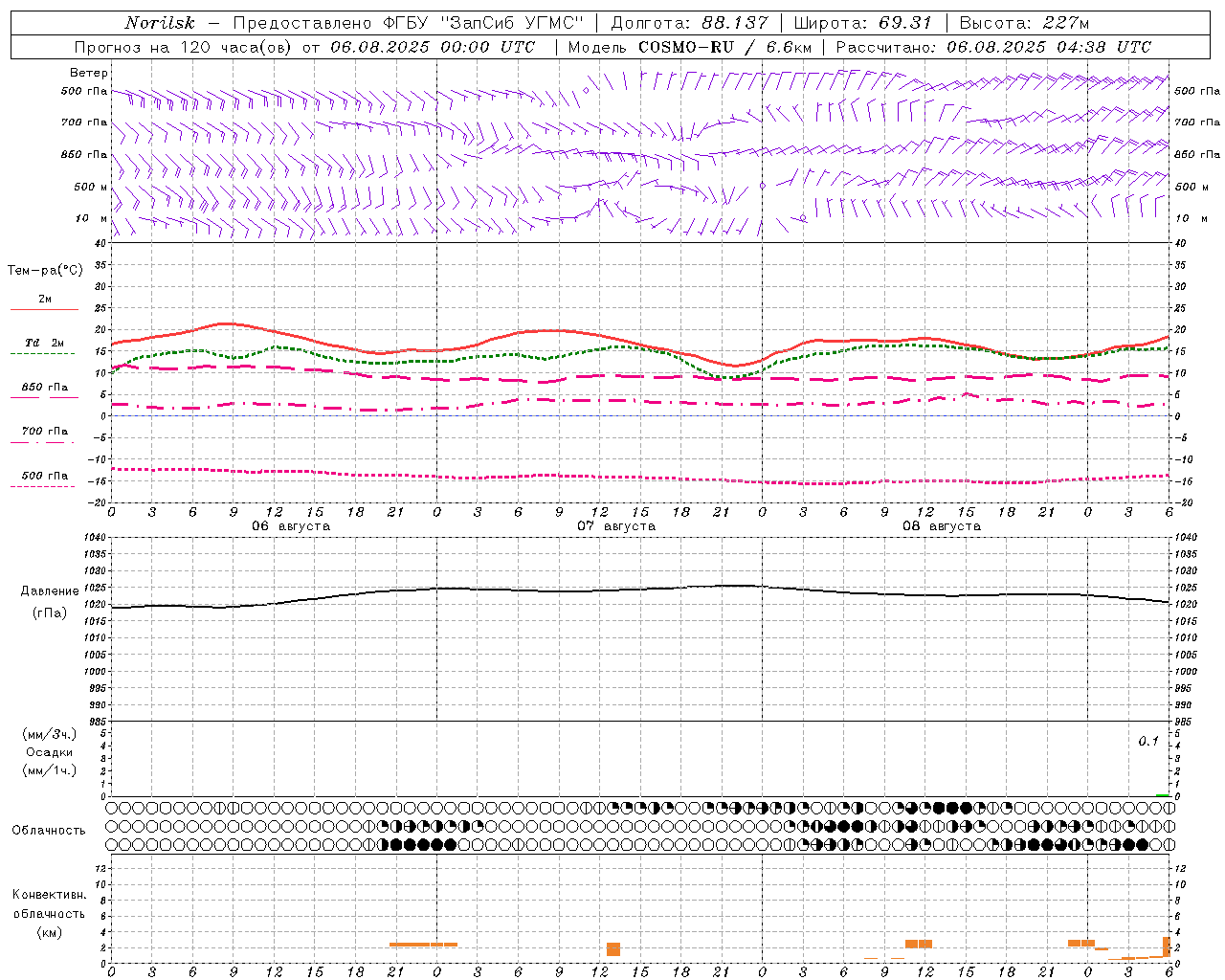Click the 08 августа date label
1225x980 pixels.
942,526
